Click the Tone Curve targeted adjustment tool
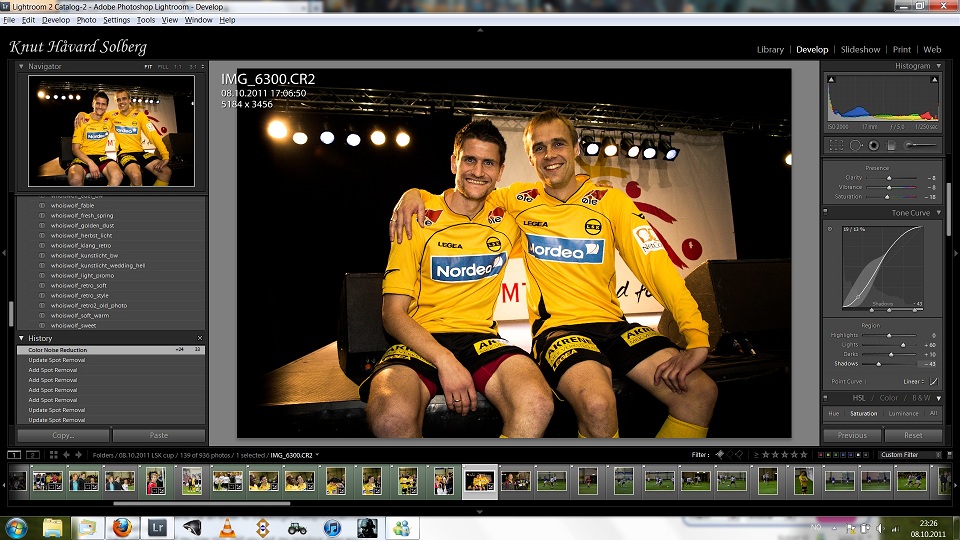 830,229
